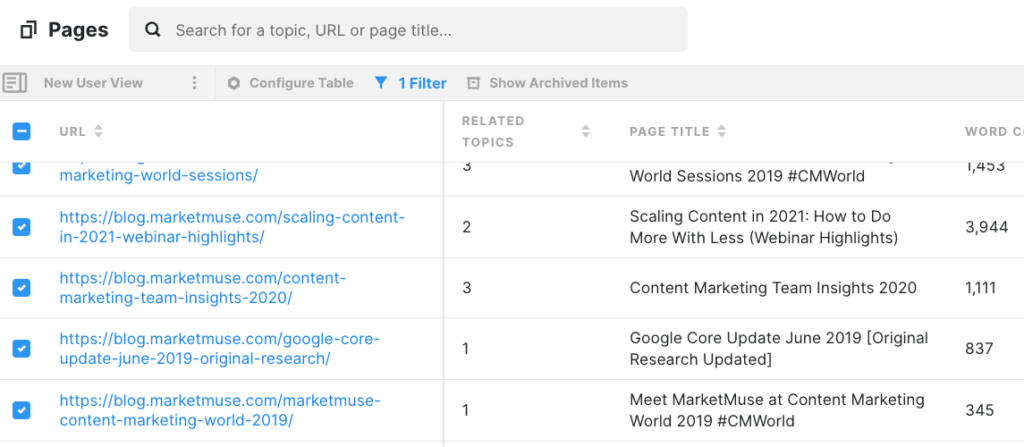Image resolution: width=1024 pixels, height=447 pixels.
Task: Open the New User View options menu
Action: point(194,83)
